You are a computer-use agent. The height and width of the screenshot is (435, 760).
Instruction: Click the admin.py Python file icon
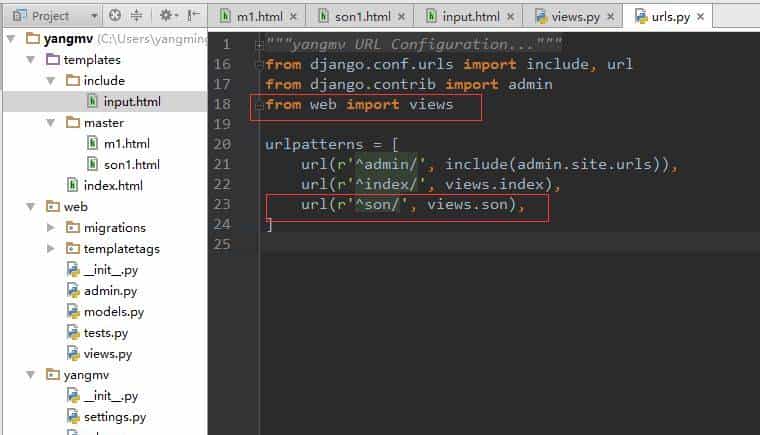[73, 290]
